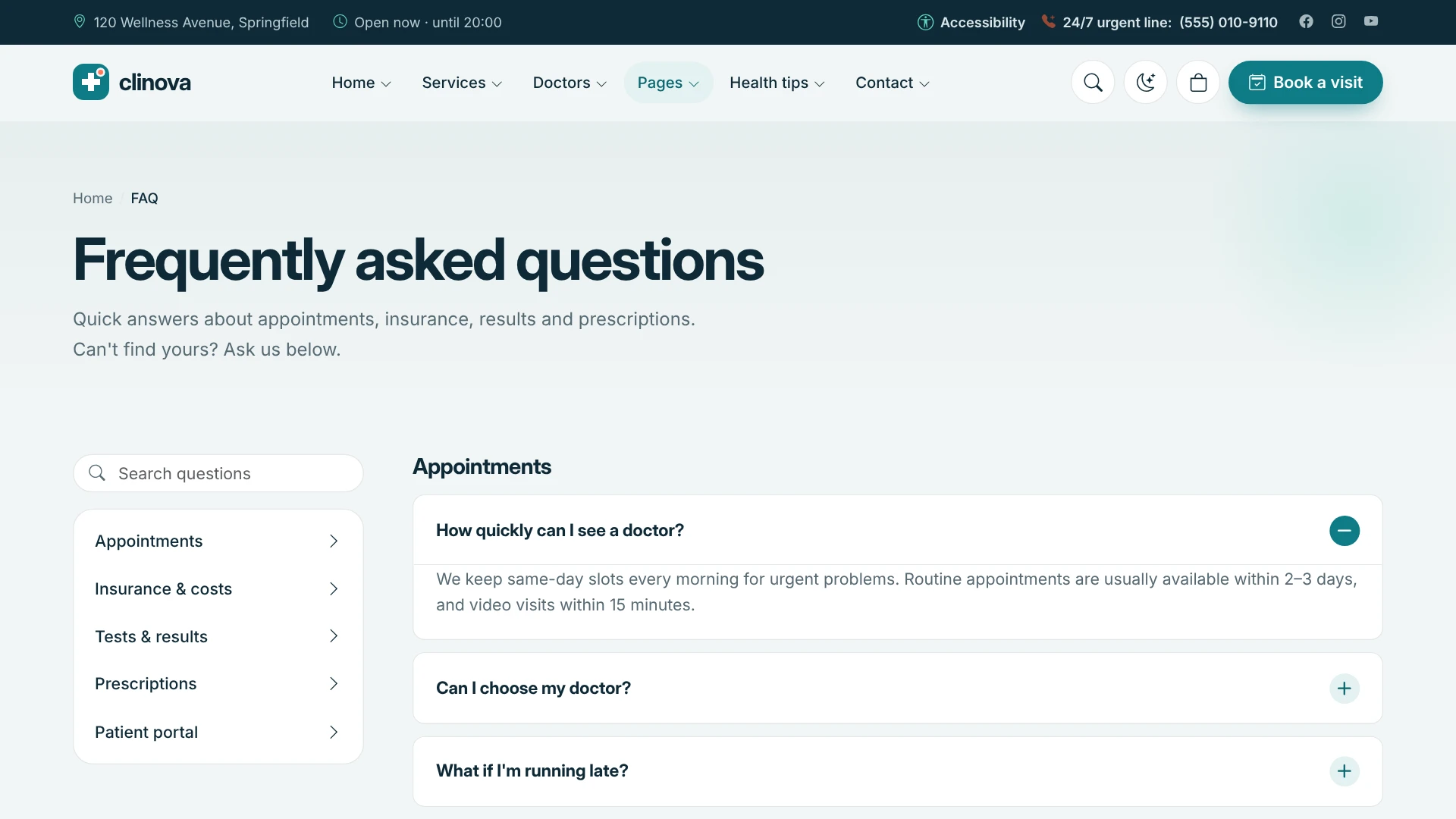Click Book a visit button
This screenshot has width=1456, height=819.
pyautogui.click(x=1305, y=83)
